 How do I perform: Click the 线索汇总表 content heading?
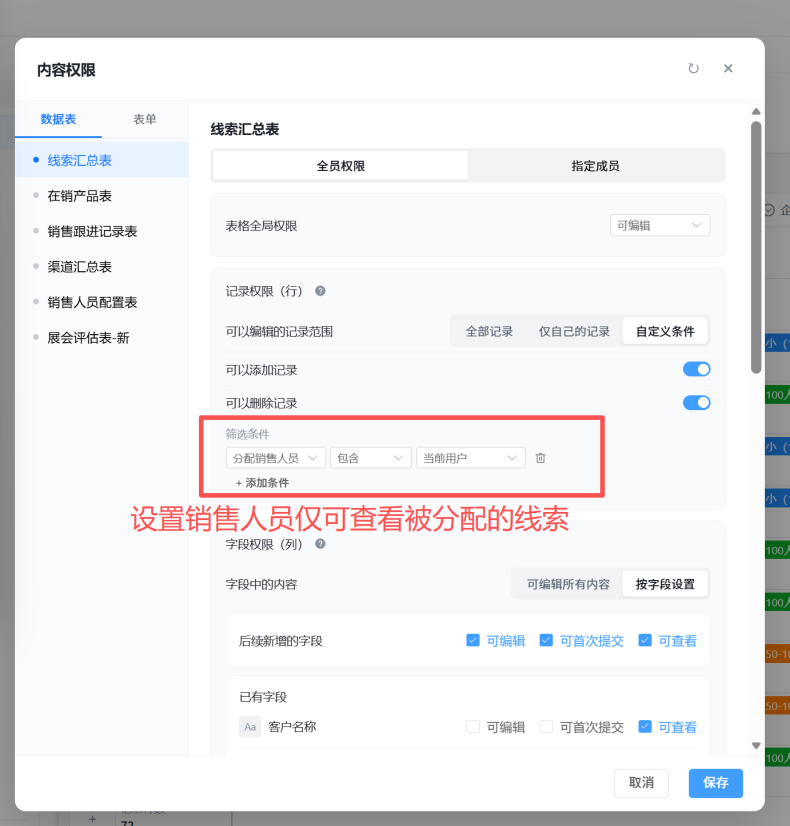click(x=245, y=129)
